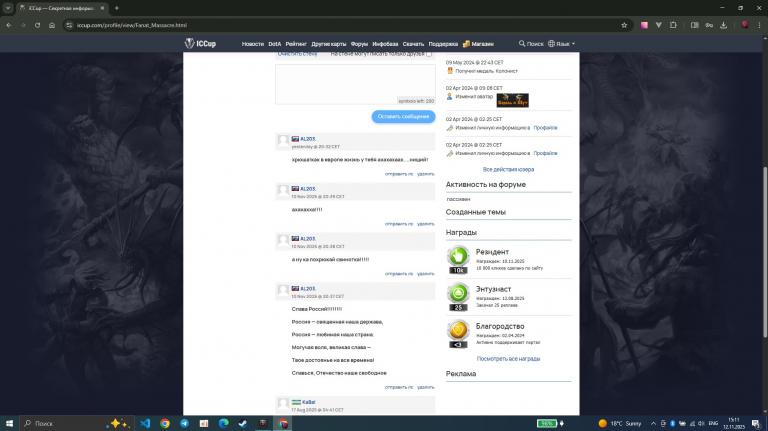Open the Рейтинг menu item

(296, 44)
